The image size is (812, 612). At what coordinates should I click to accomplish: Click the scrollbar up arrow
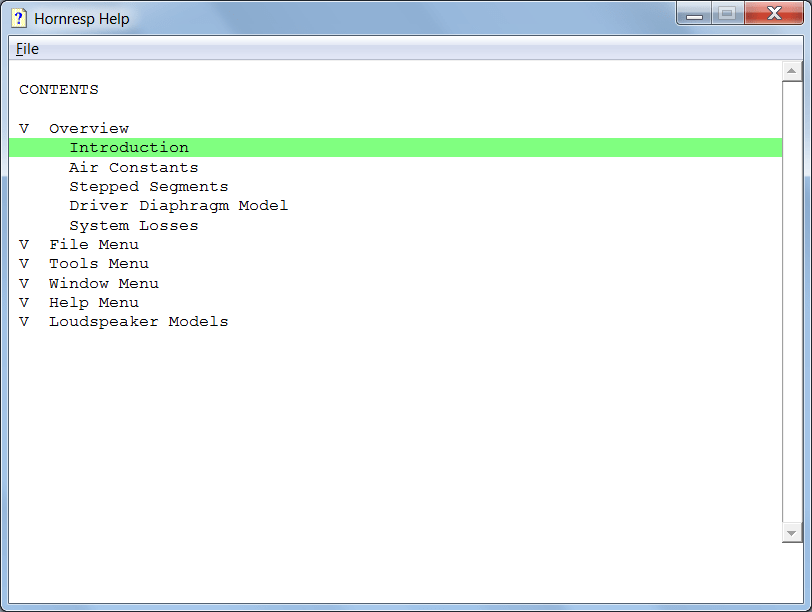791,71
